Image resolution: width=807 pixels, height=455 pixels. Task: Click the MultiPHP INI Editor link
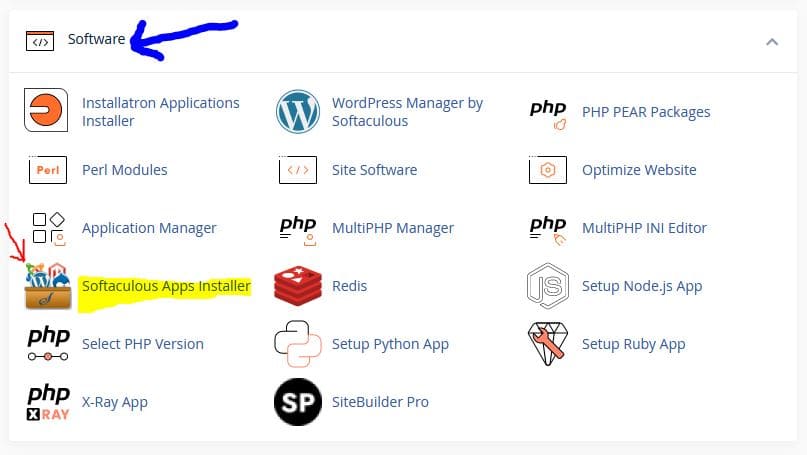click(x=644, y=228)
